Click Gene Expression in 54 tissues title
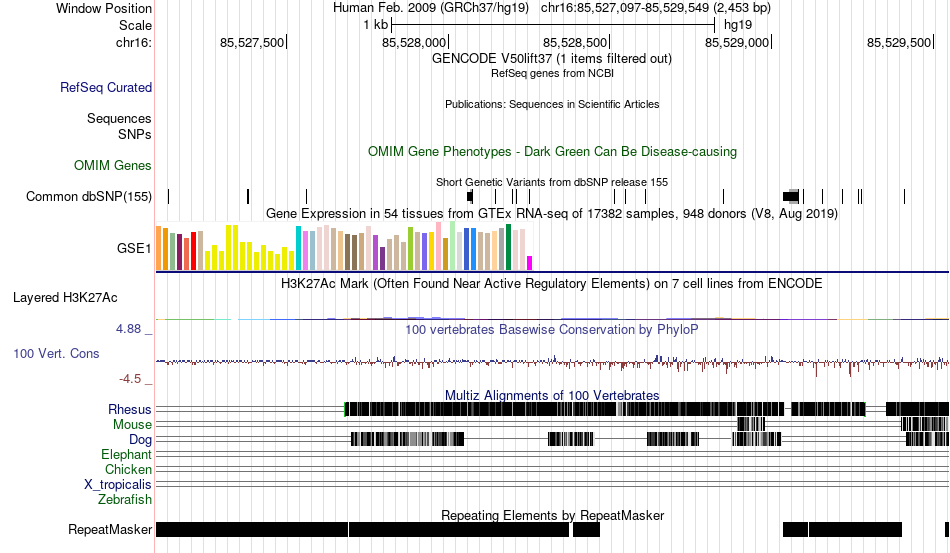Viewport: 950px width, 553px height. [552, 214]
